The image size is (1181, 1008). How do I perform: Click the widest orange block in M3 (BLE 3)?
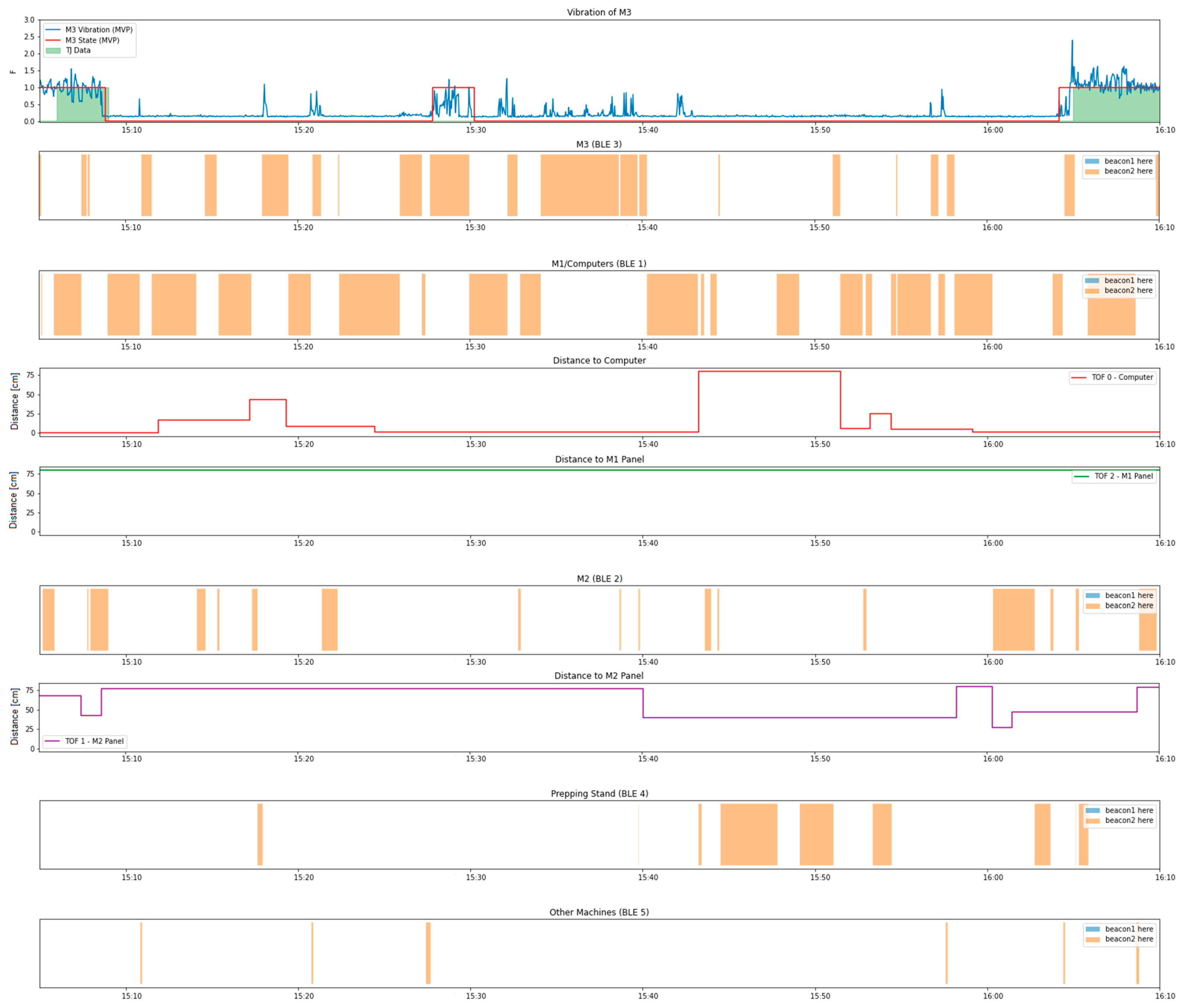pos(579,185)
